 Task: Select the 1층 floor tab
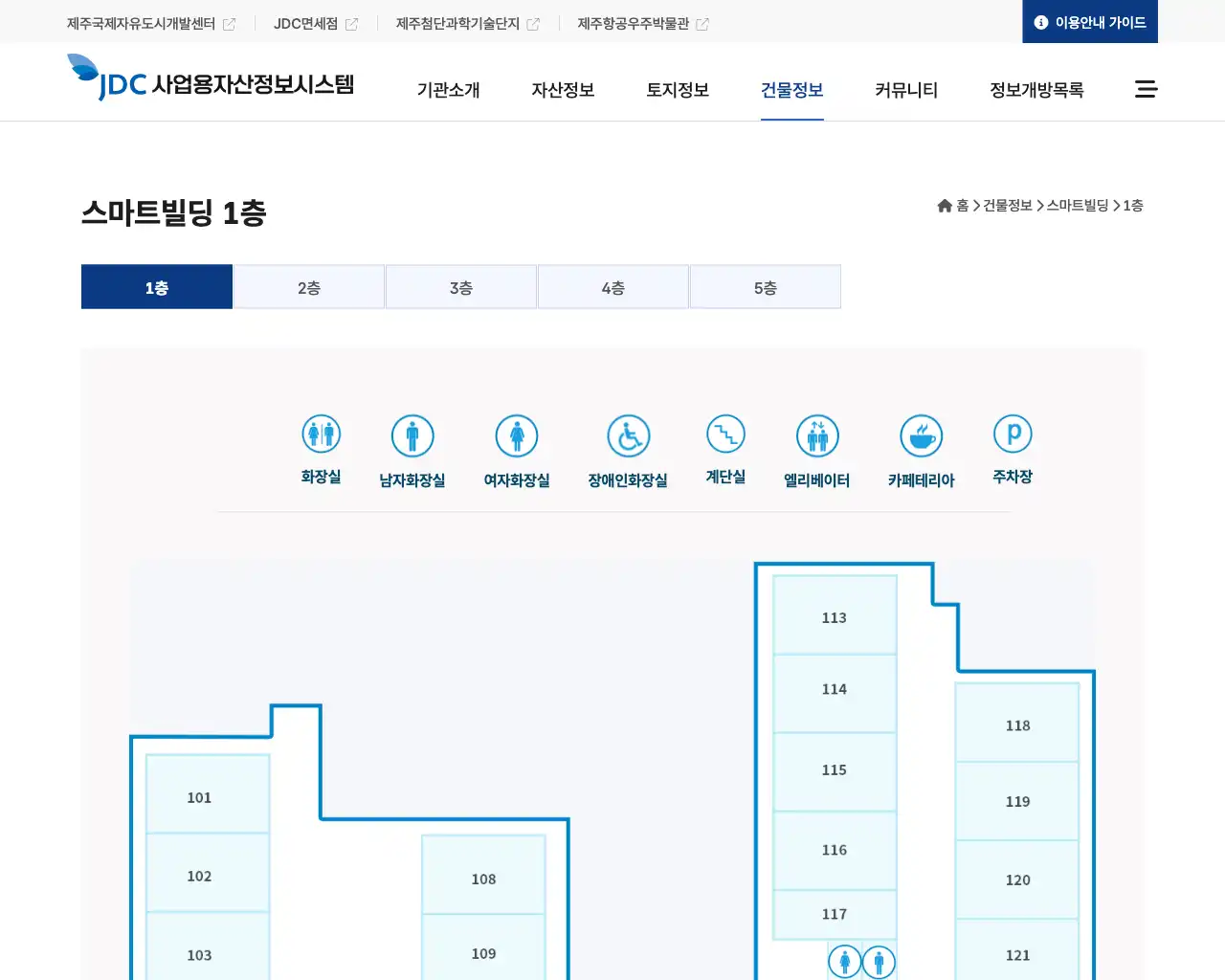(x=157, y=287)
